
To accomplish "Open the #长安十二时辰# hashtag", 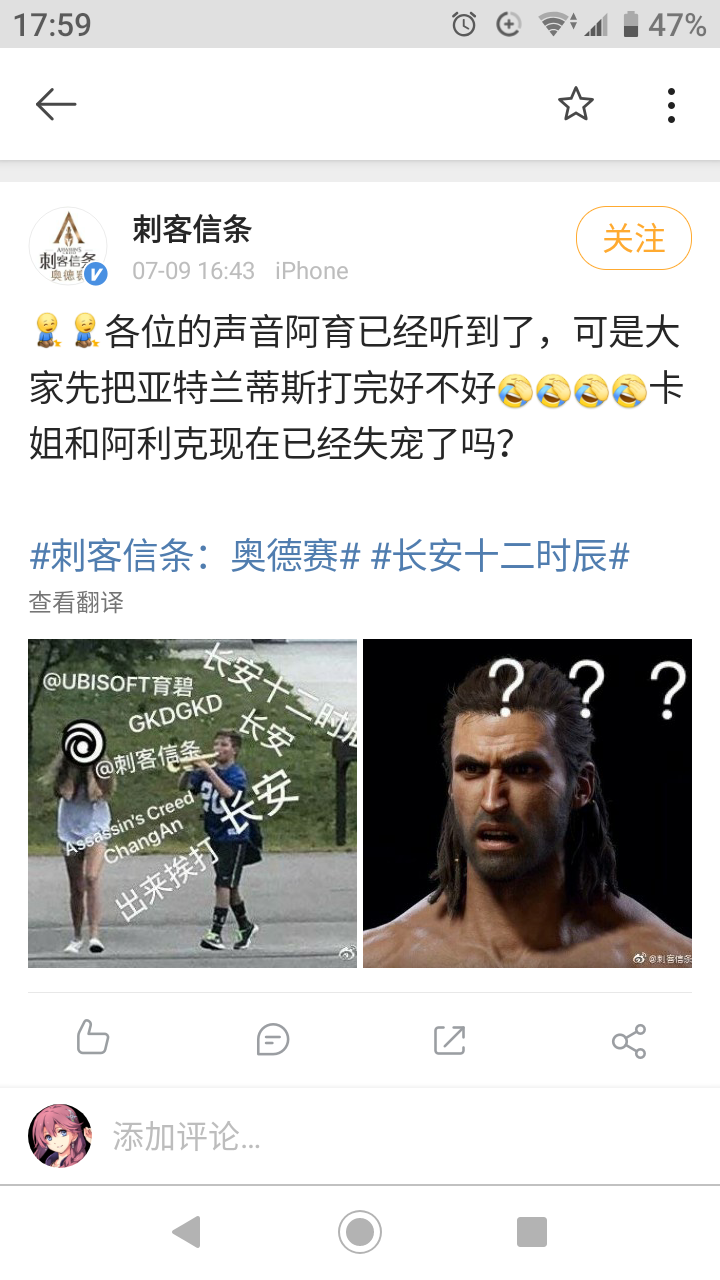I will pos(500,556).
